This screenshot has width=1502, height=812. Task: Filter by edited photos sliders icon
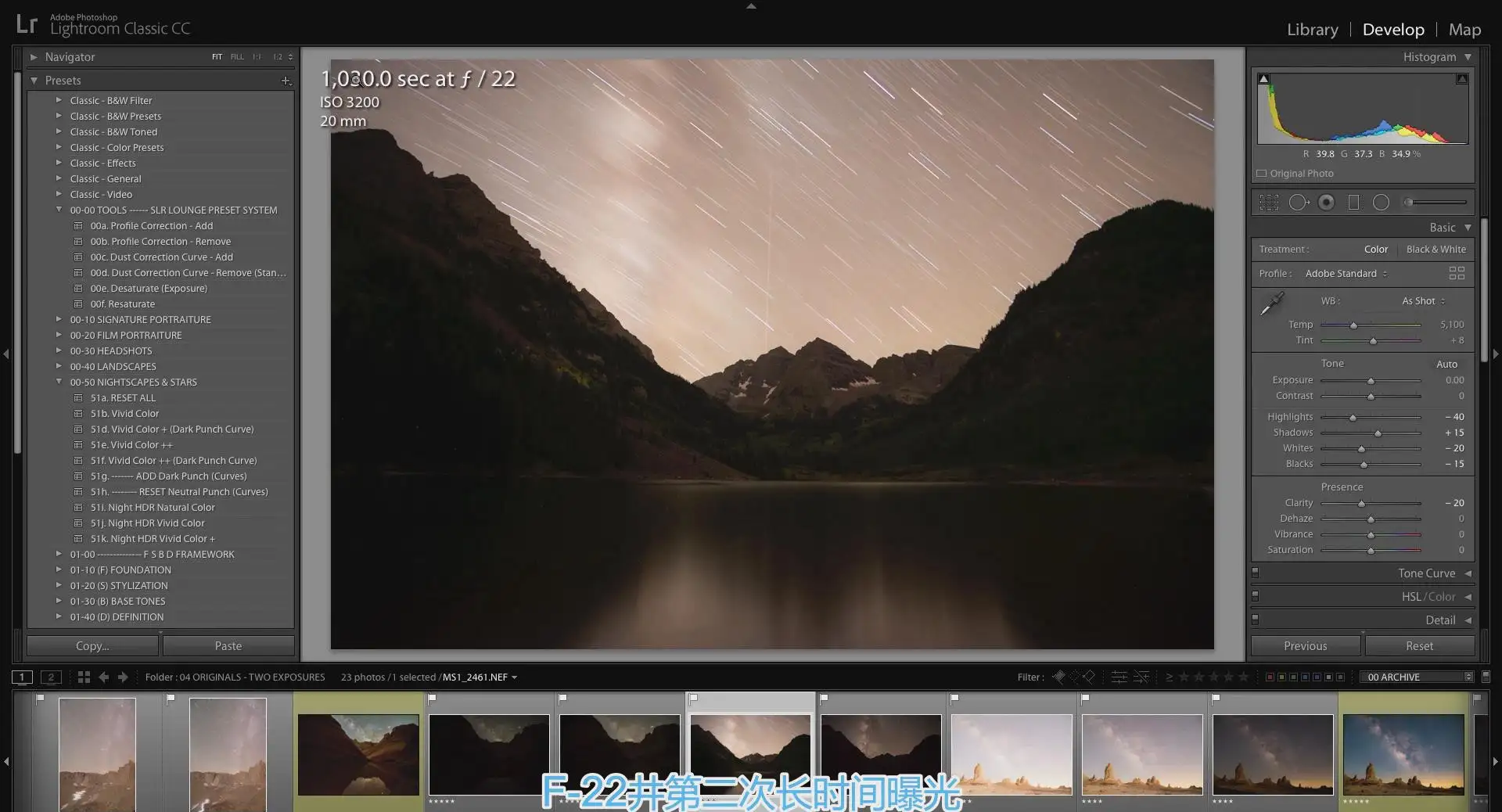(1119, 677)
